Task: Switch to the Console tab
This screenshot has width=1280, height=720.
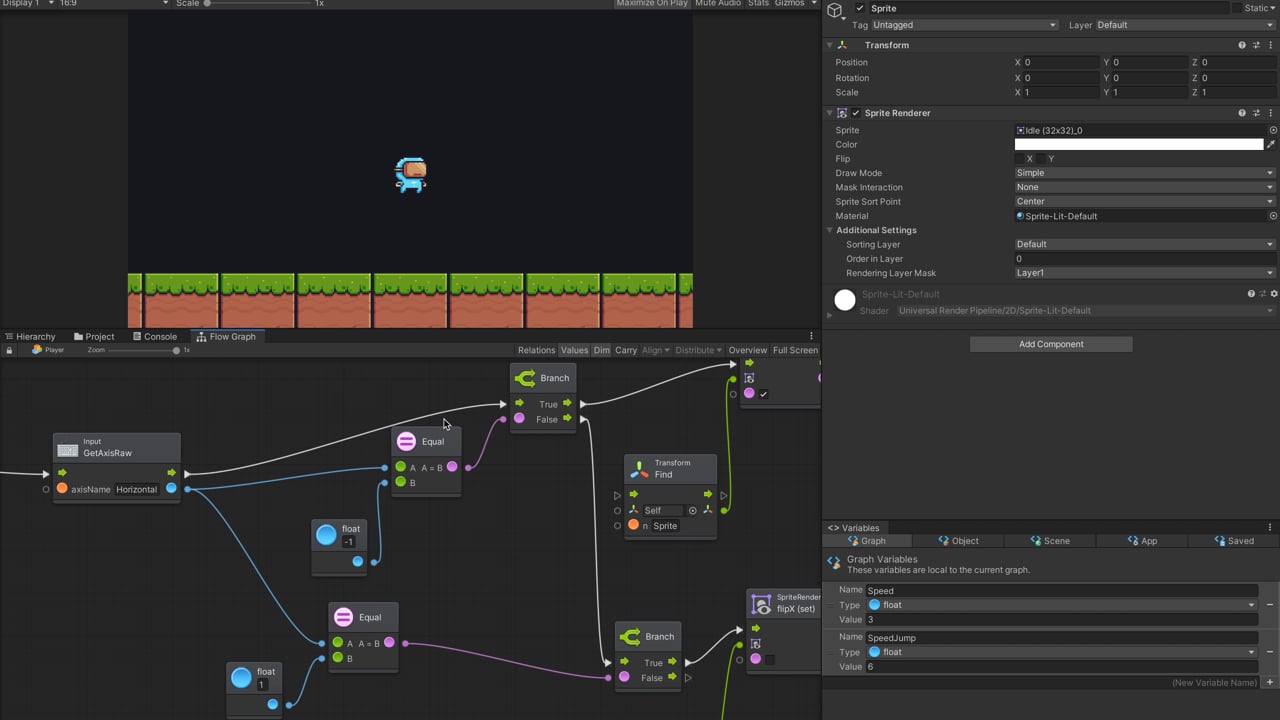Action: pyautogui.click(x=154, y=337)
